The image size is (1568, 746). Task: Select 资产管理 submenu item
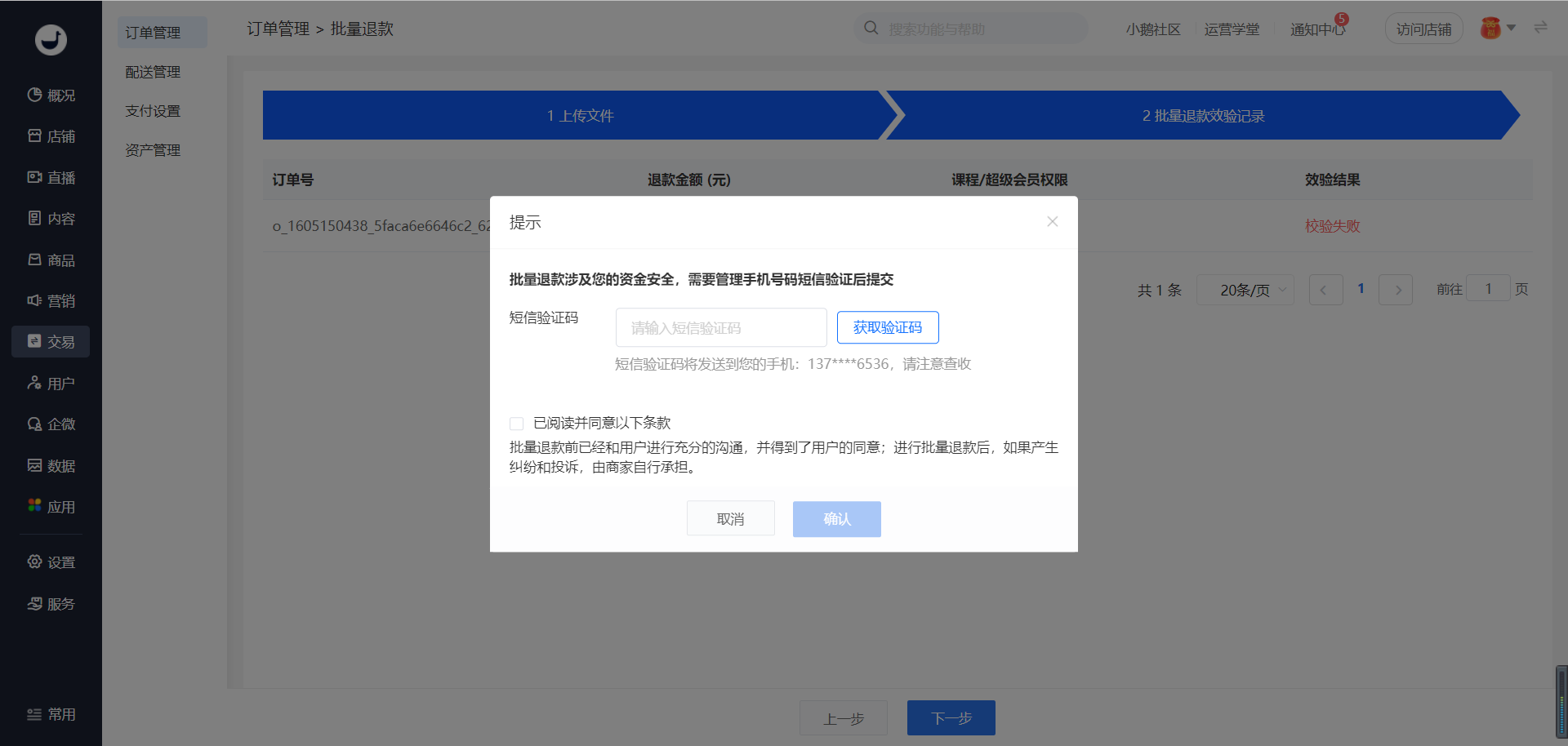pyautogui.click(x=153, y=150)
